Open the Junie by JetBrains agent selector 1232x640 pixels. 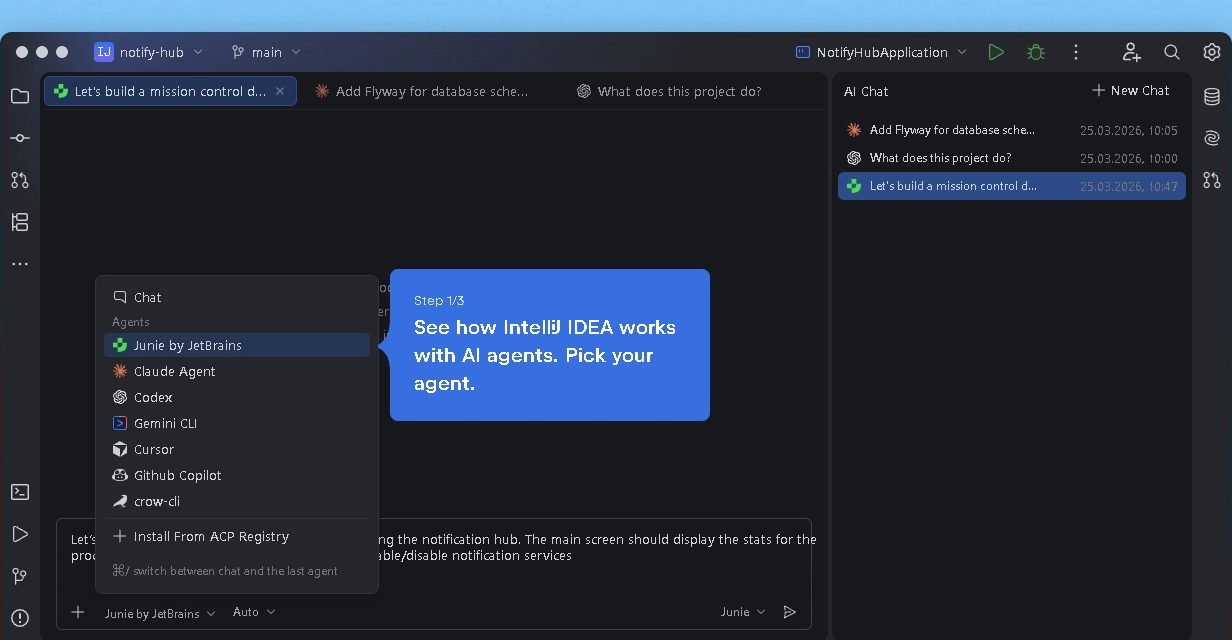(160, 613)
